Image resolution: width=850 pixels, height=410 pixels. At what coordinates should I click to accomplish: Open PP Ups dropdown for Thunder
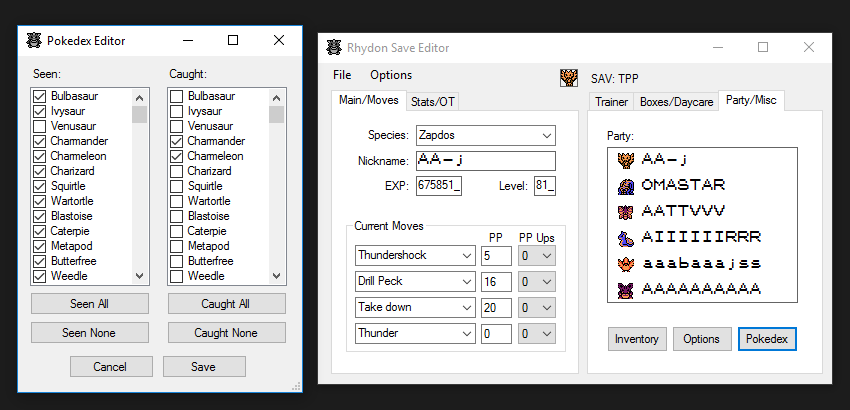point(537,334)
